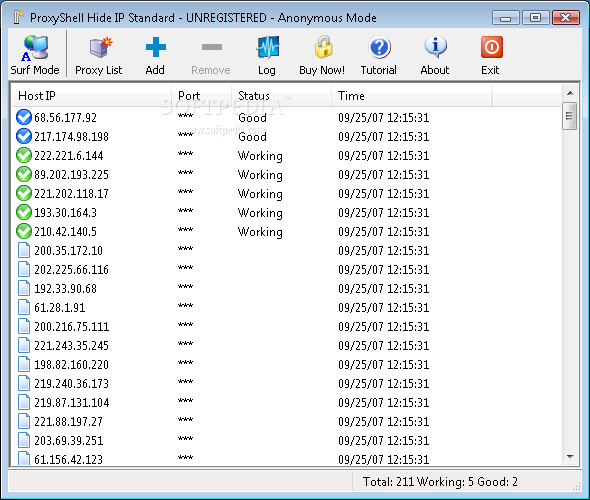The image size is (590, 500).
Task: Click blue check icon for 217.174.98.198
Action: pos(24,136)
